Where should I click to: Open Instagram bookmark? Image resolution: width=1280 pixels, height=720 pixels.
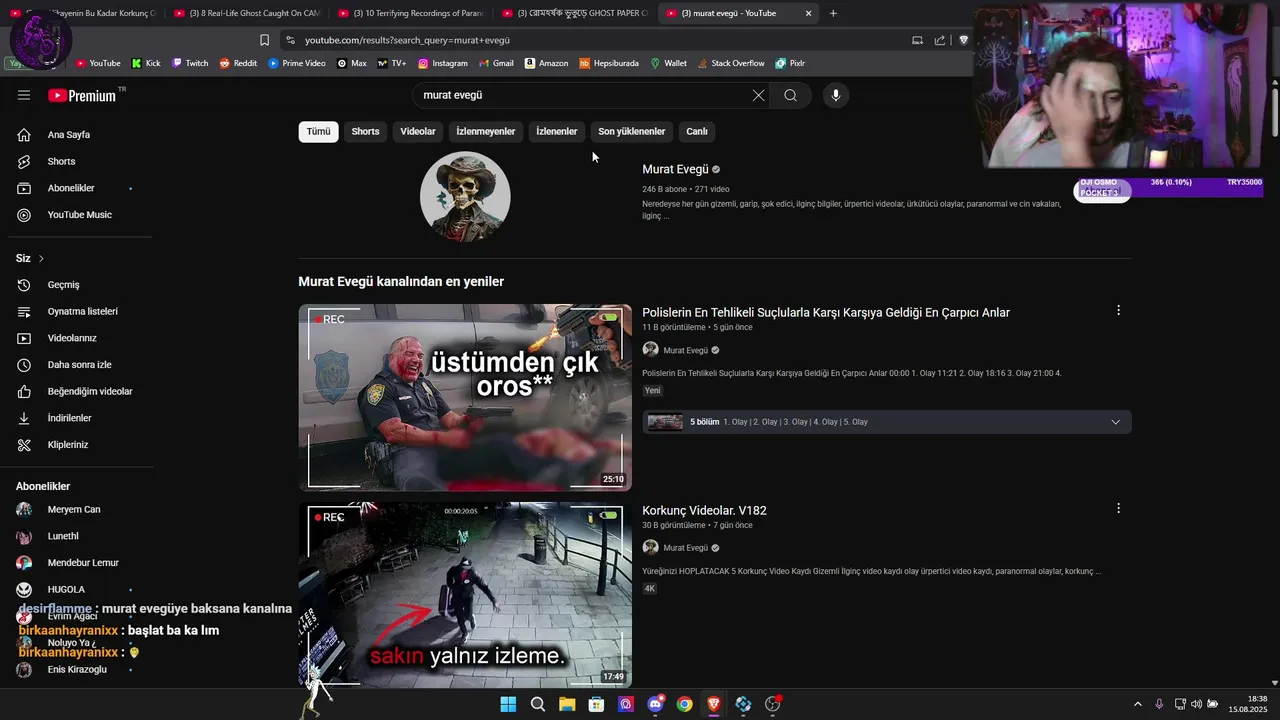pos(443,63)
